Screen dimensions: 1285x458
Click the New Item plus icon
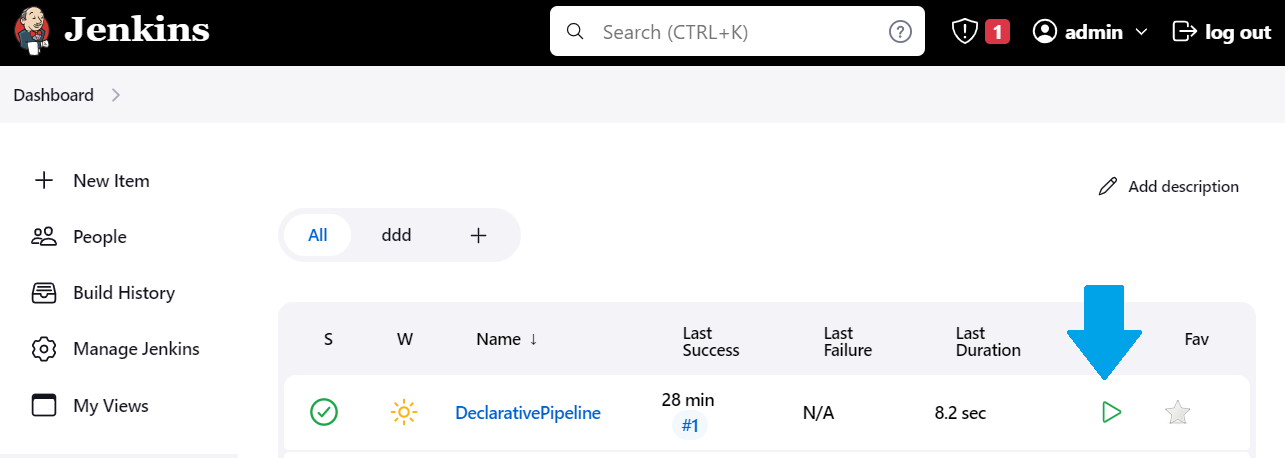click(x=43, y=181)
